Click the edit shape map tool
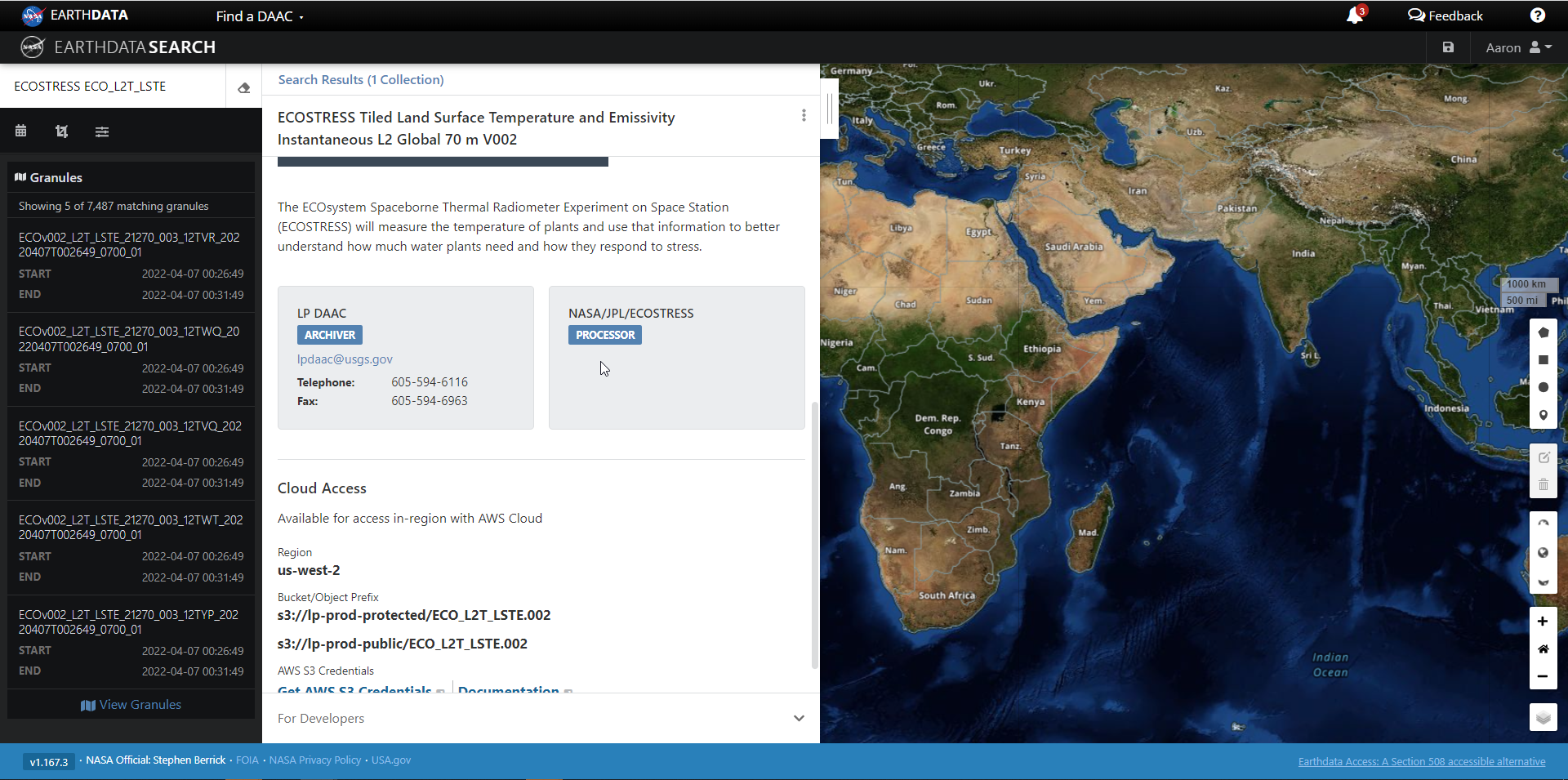 pos(1543,457)
